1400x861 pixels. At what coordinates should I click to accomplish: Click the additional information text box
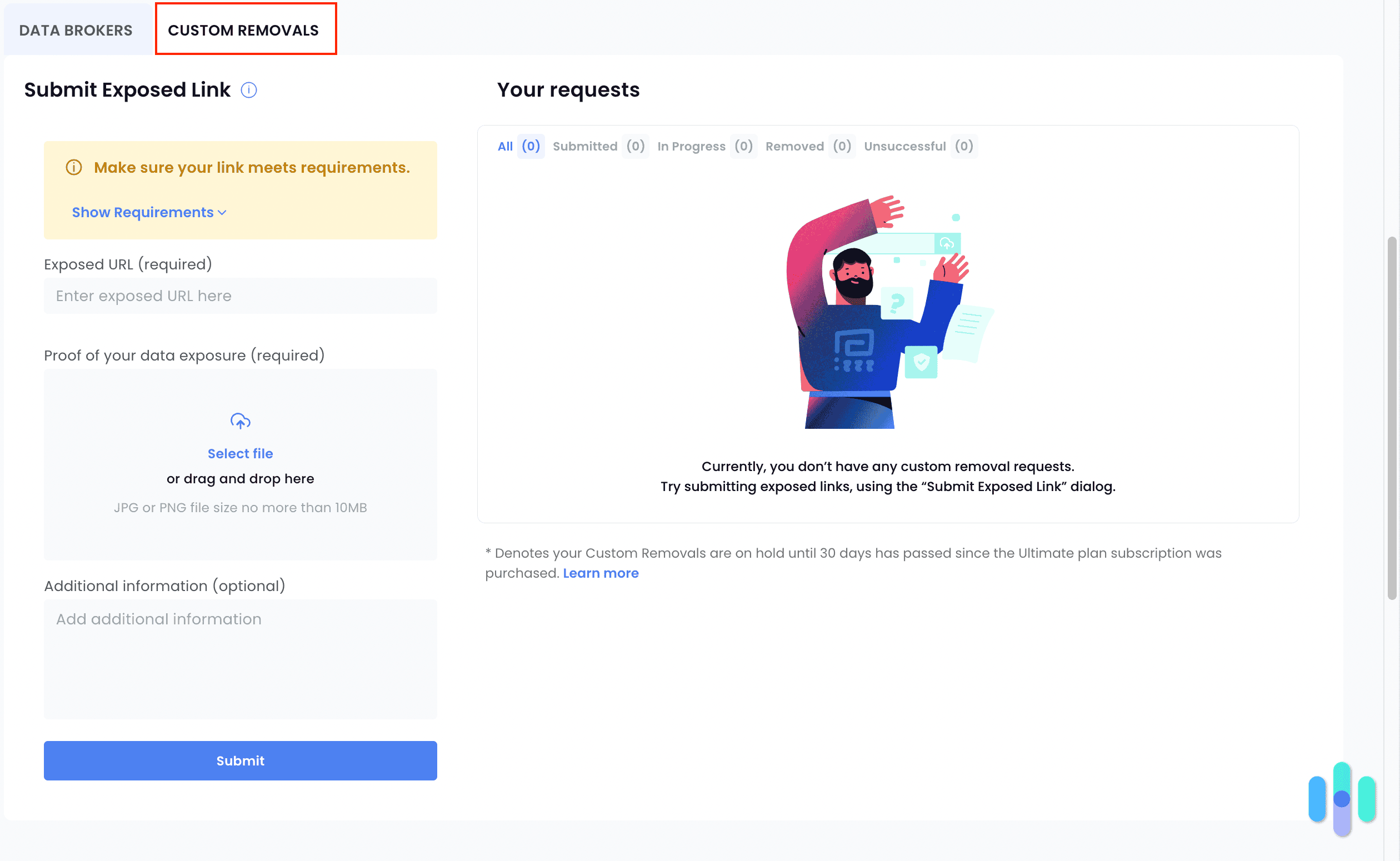[x=239, y=659]
